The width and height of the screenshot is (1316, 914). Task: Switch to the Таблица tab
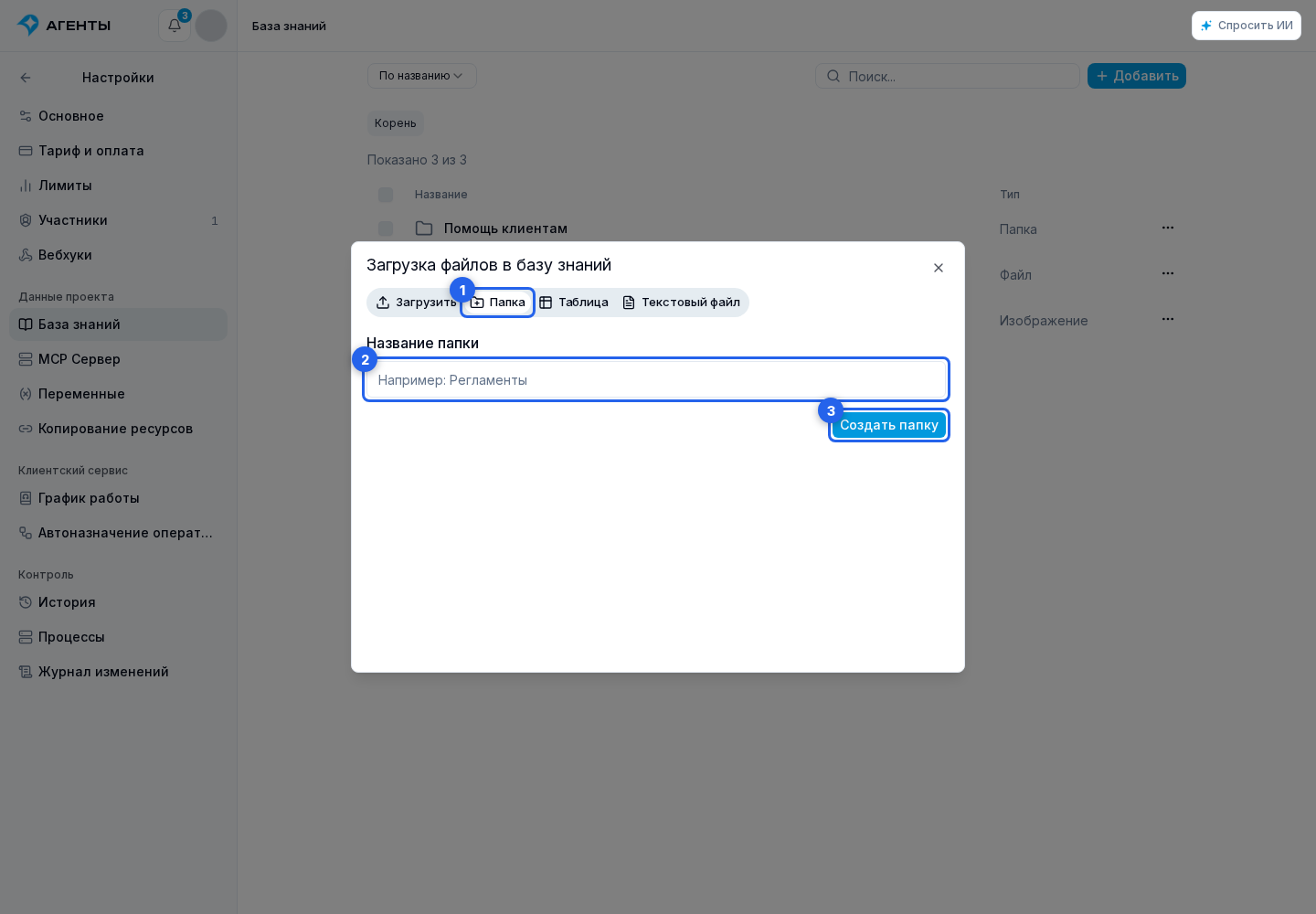tap(574, 303)
